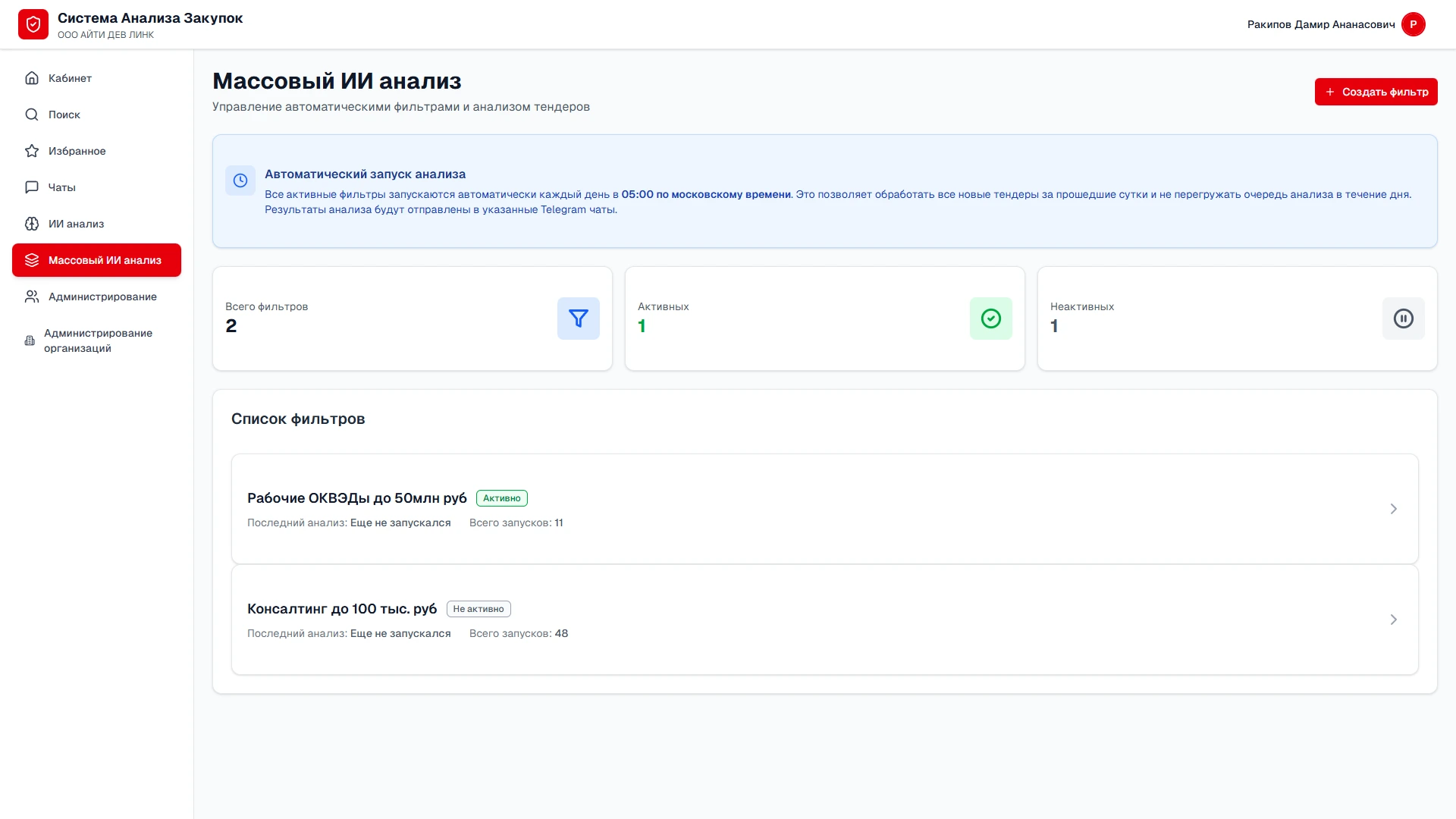Open the Консалтинг до 100 тыс. руб filter title

pos(341,609)
